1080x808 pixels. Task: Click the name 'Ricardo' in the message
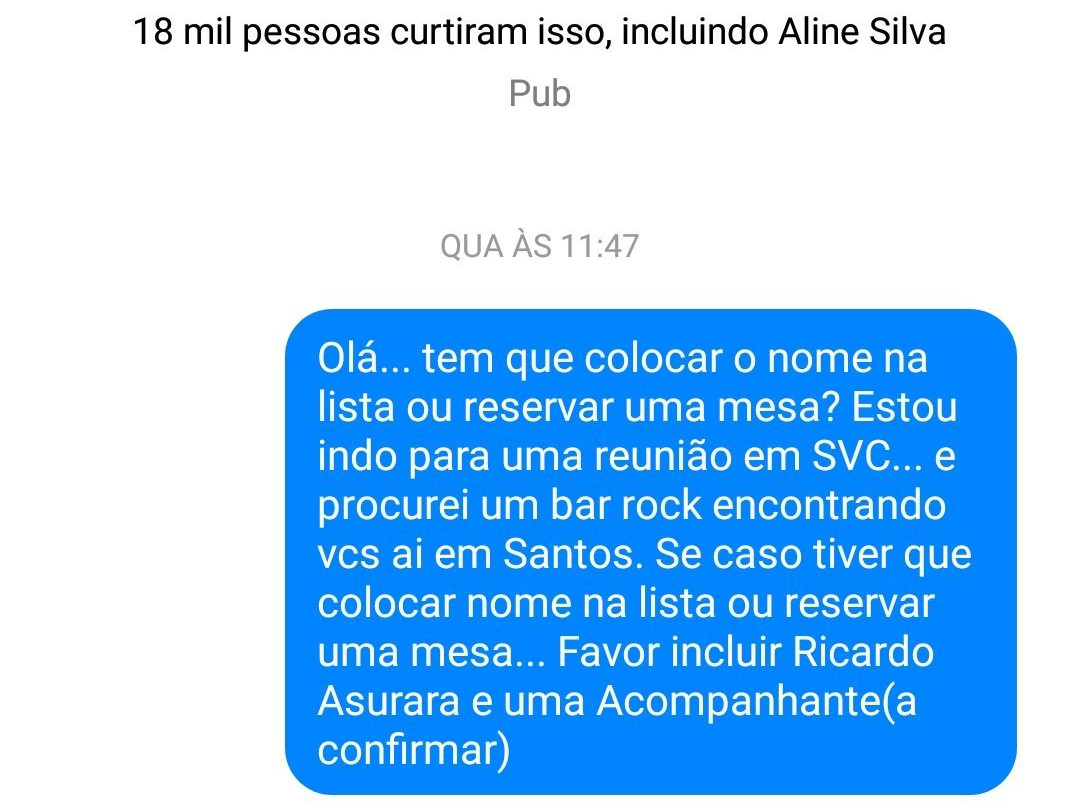864,652
